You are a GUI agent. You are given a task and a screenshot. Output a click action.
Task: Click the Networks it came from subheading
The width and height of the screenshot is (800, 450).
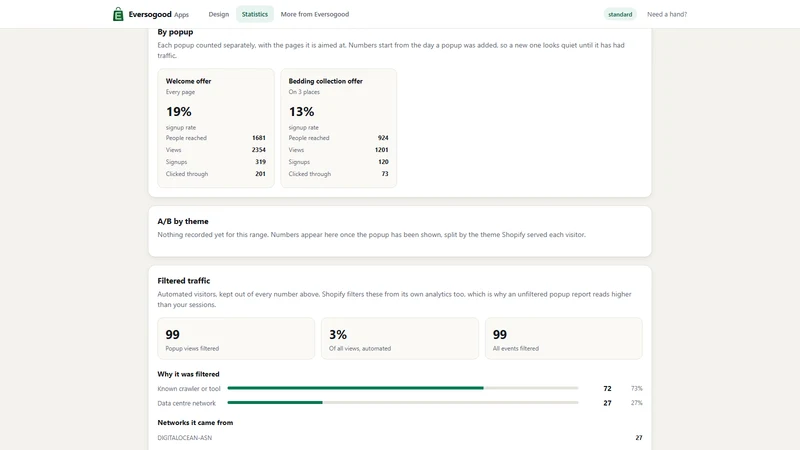tap(195, 423)
